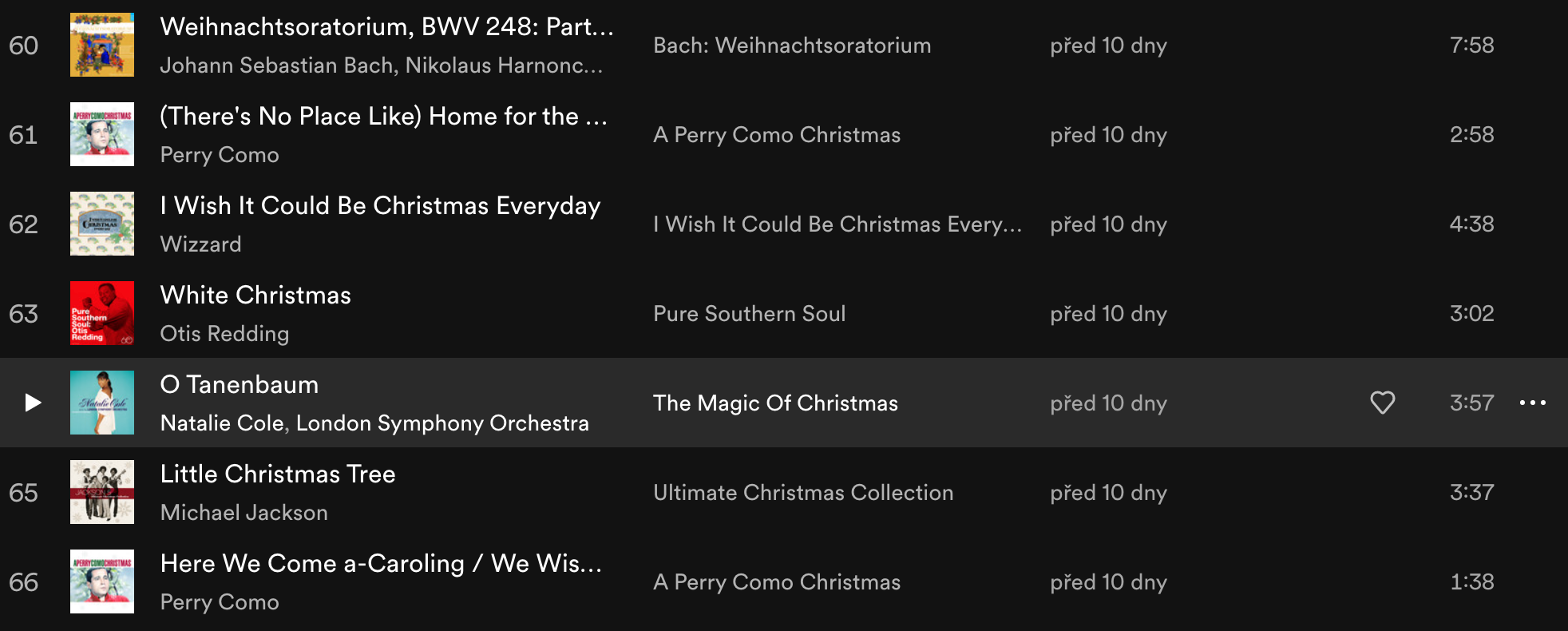Open Wizzard artist page
Screen dimensions: 1568x631
pos(200,244)
